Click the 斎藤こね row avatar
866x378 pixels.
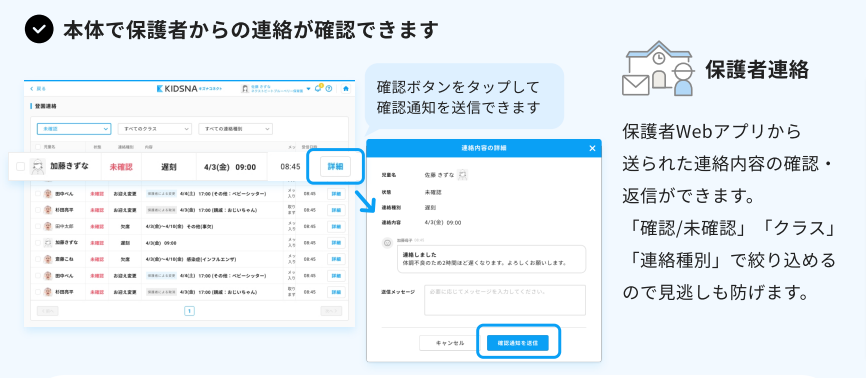(x=48, y=259)
